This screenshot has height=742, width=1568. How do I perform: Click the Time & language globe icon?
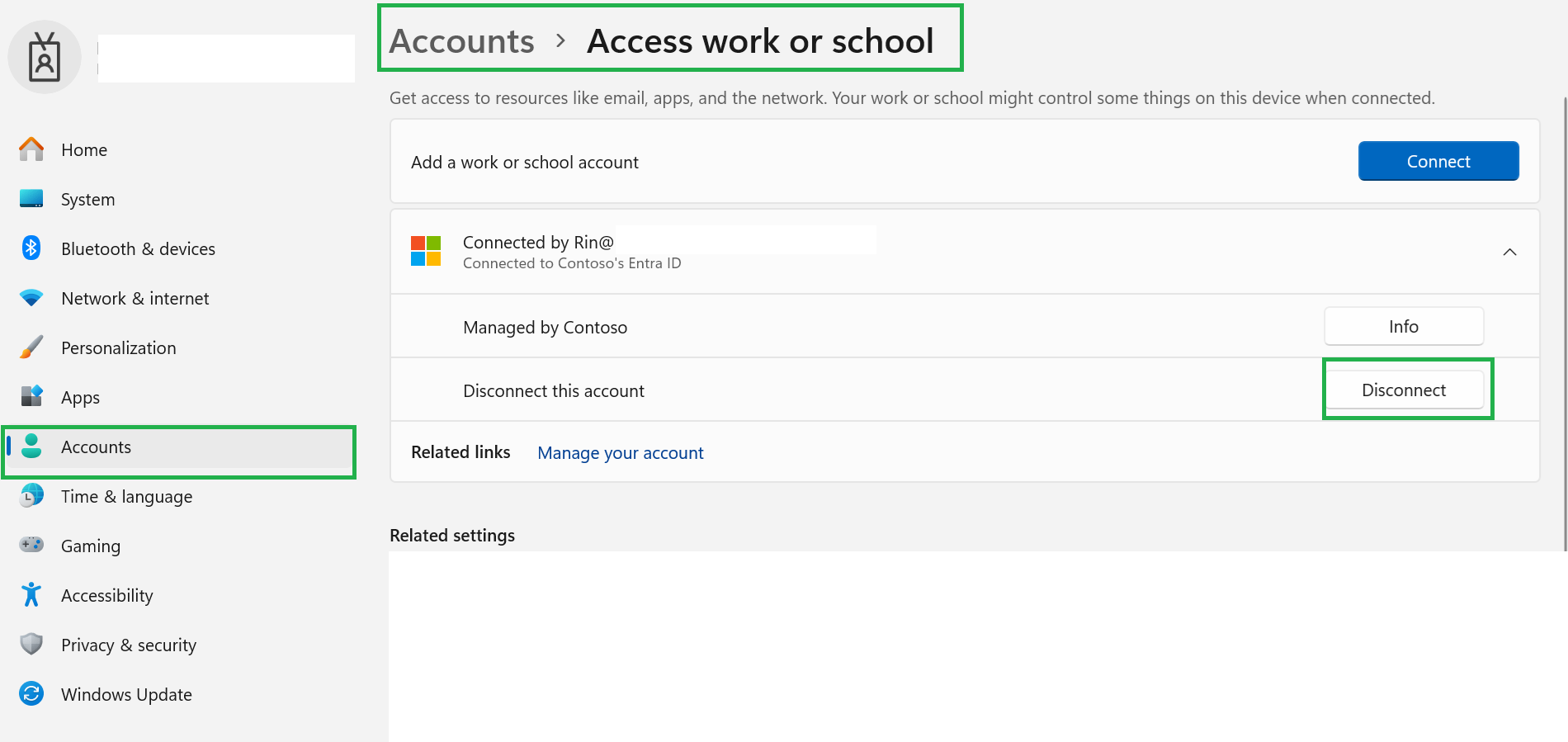point(31,495)
